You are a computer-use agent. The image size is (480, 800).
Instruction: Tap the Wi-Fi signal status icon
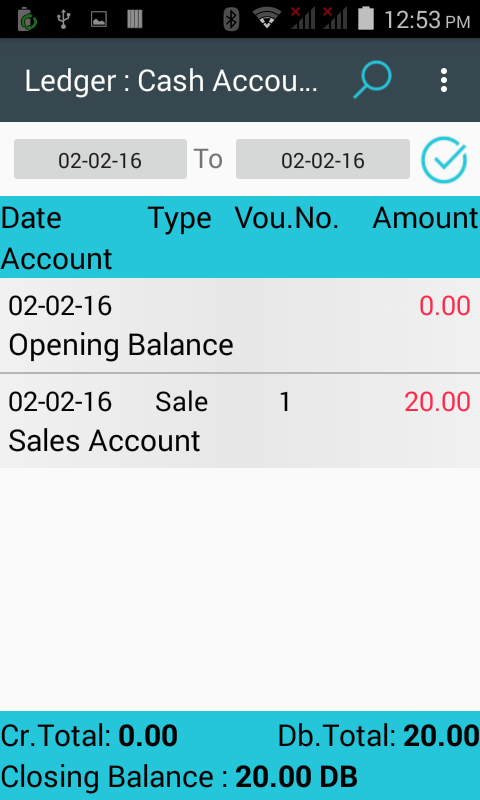coord(267,19)
